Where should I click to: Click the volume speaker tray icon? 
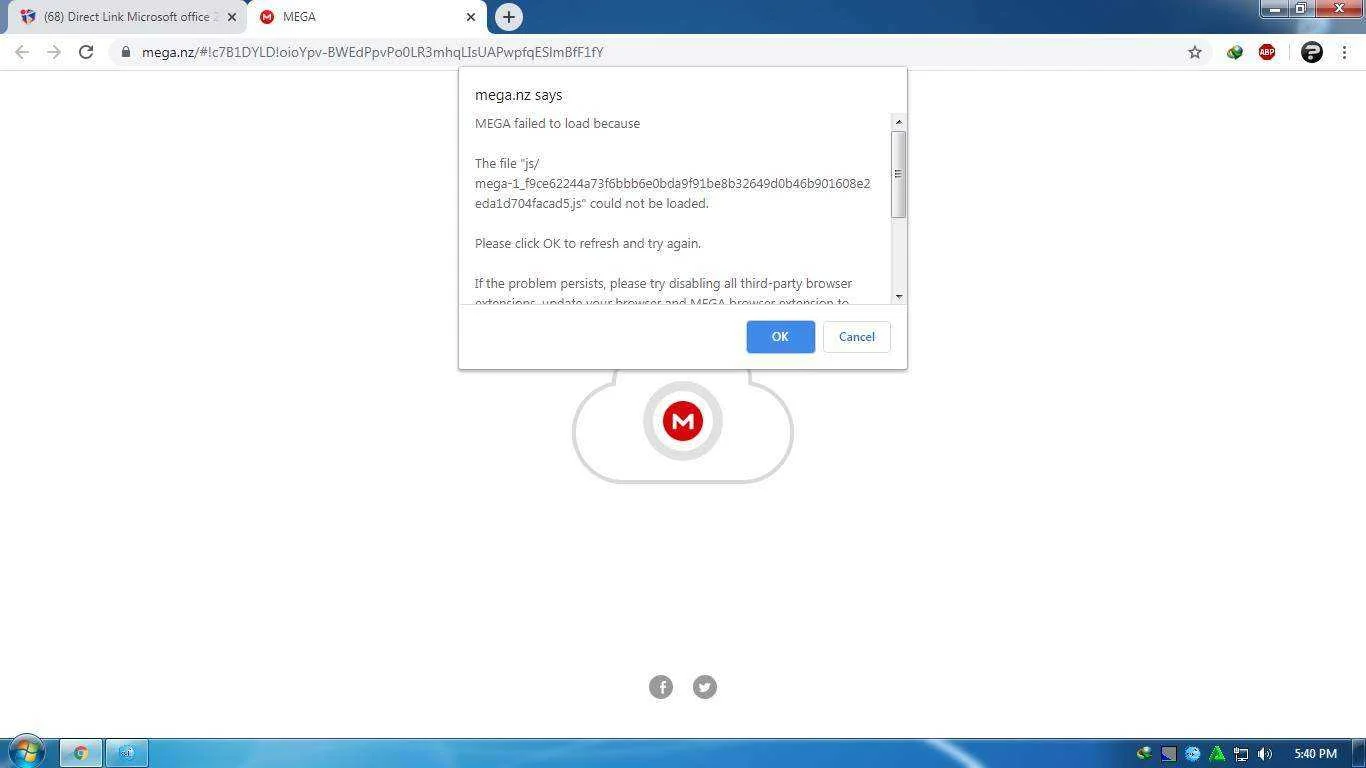(x=1265, y=754)
